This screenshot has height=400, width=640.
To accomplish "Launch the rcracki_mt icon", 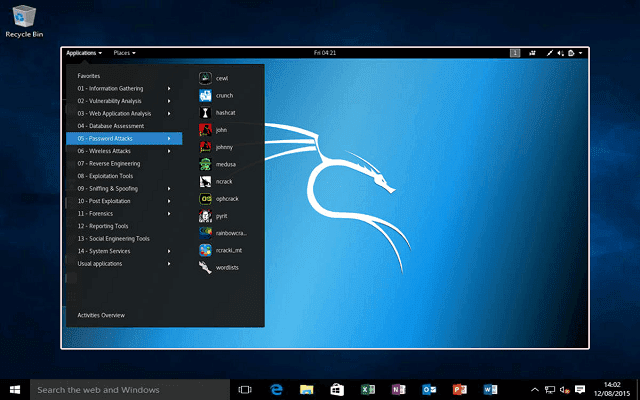I will pyautogui.click(x=205, y=250).
